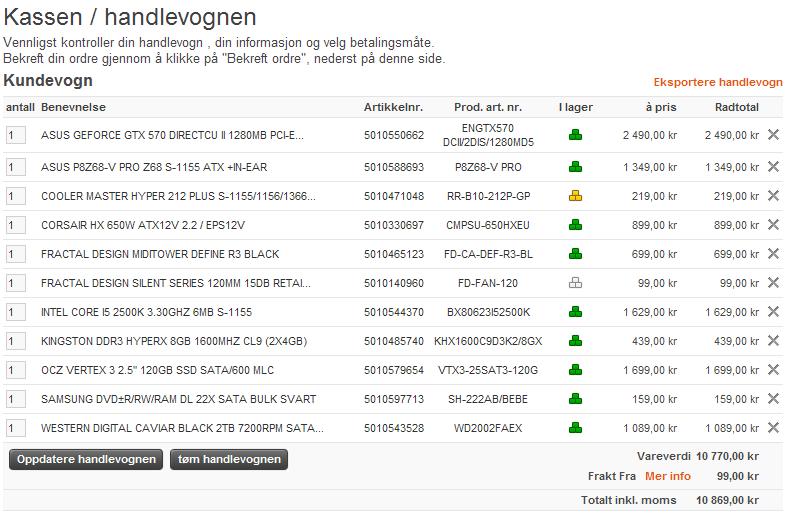Click the Artikkelnr. column header

(393, 108)
